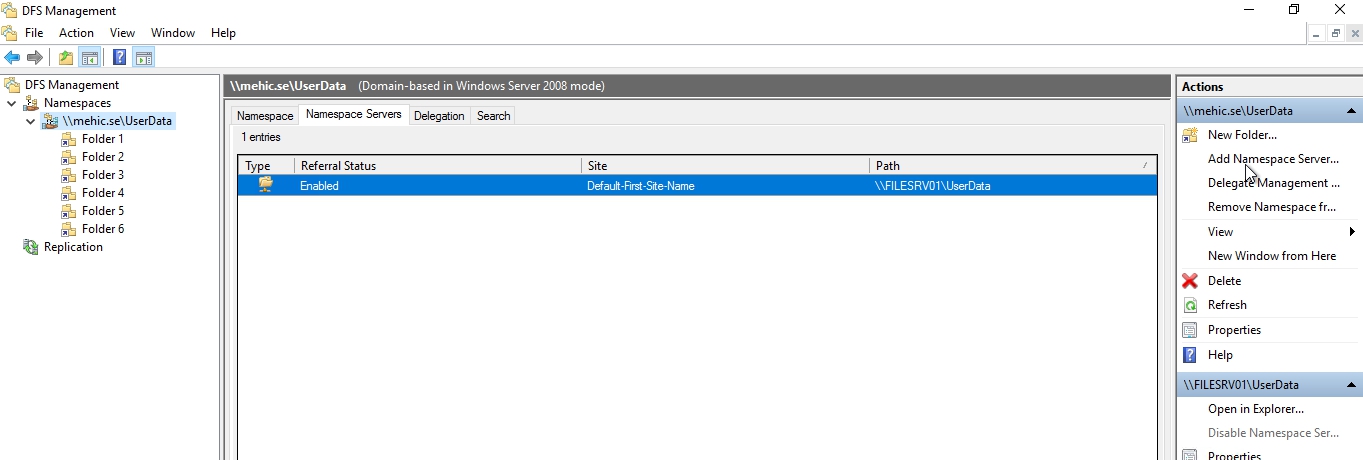Switch to the Delegation tab
This screenshot has width=1363, height=460.
[439, 116]
